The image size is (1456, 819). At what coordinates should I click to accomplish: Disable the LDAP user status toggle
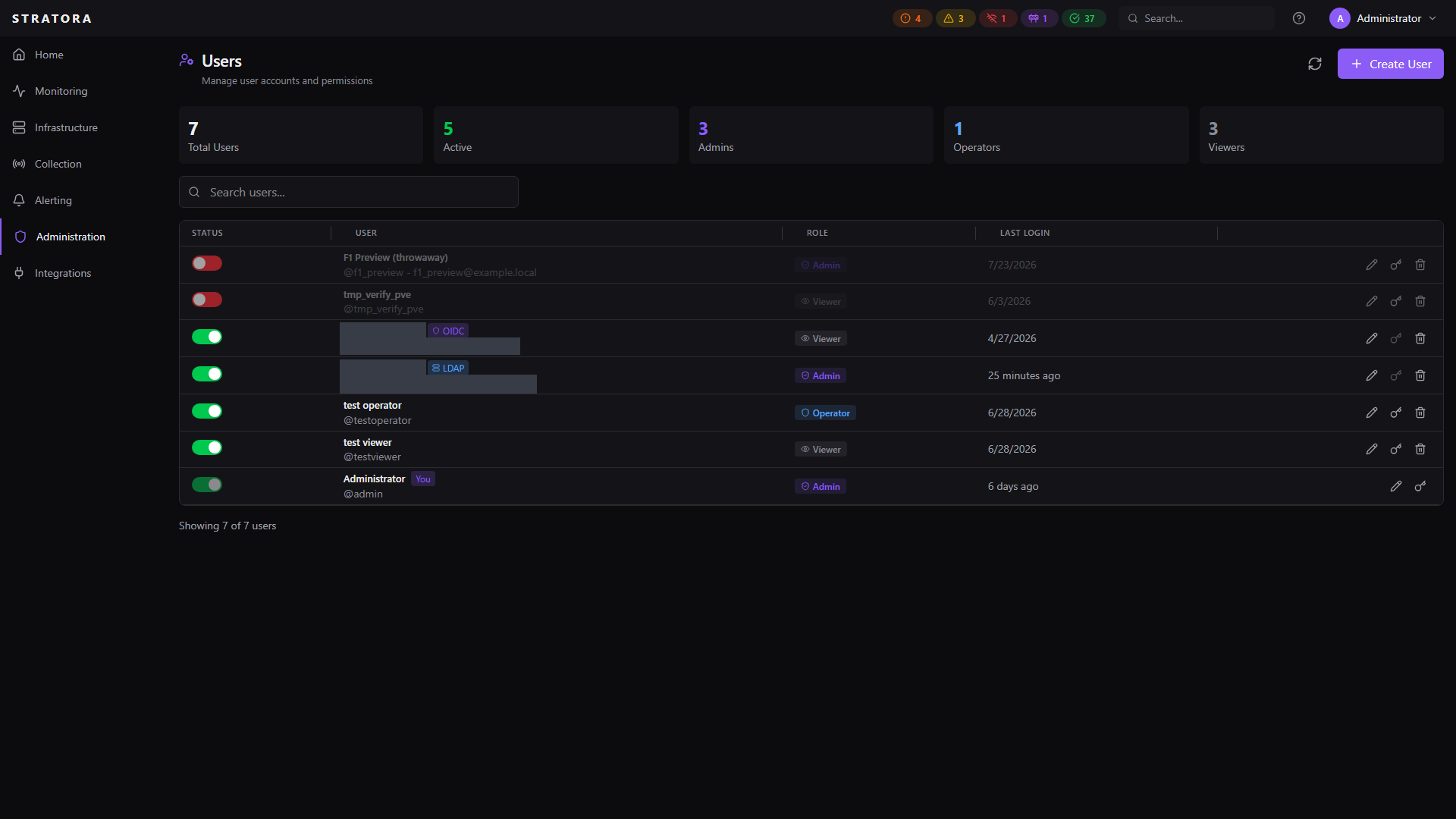click(207, 374)
